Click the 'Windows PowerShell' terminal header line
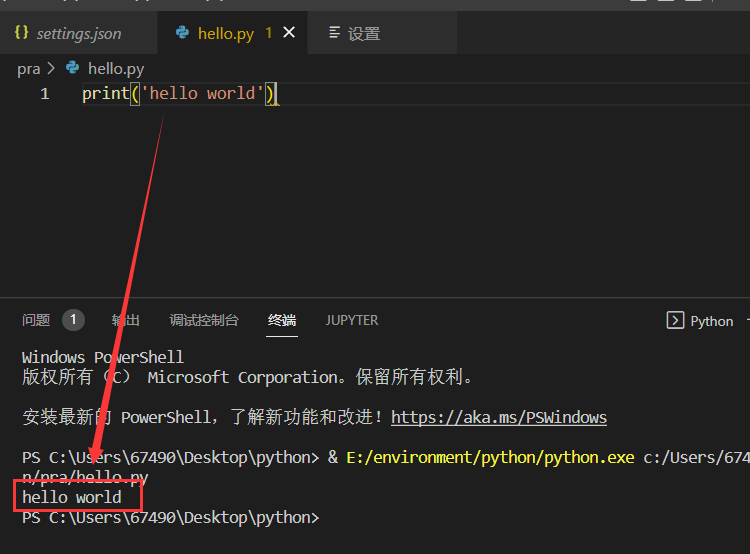Screen dimensions: 750x554 (102, 357)
